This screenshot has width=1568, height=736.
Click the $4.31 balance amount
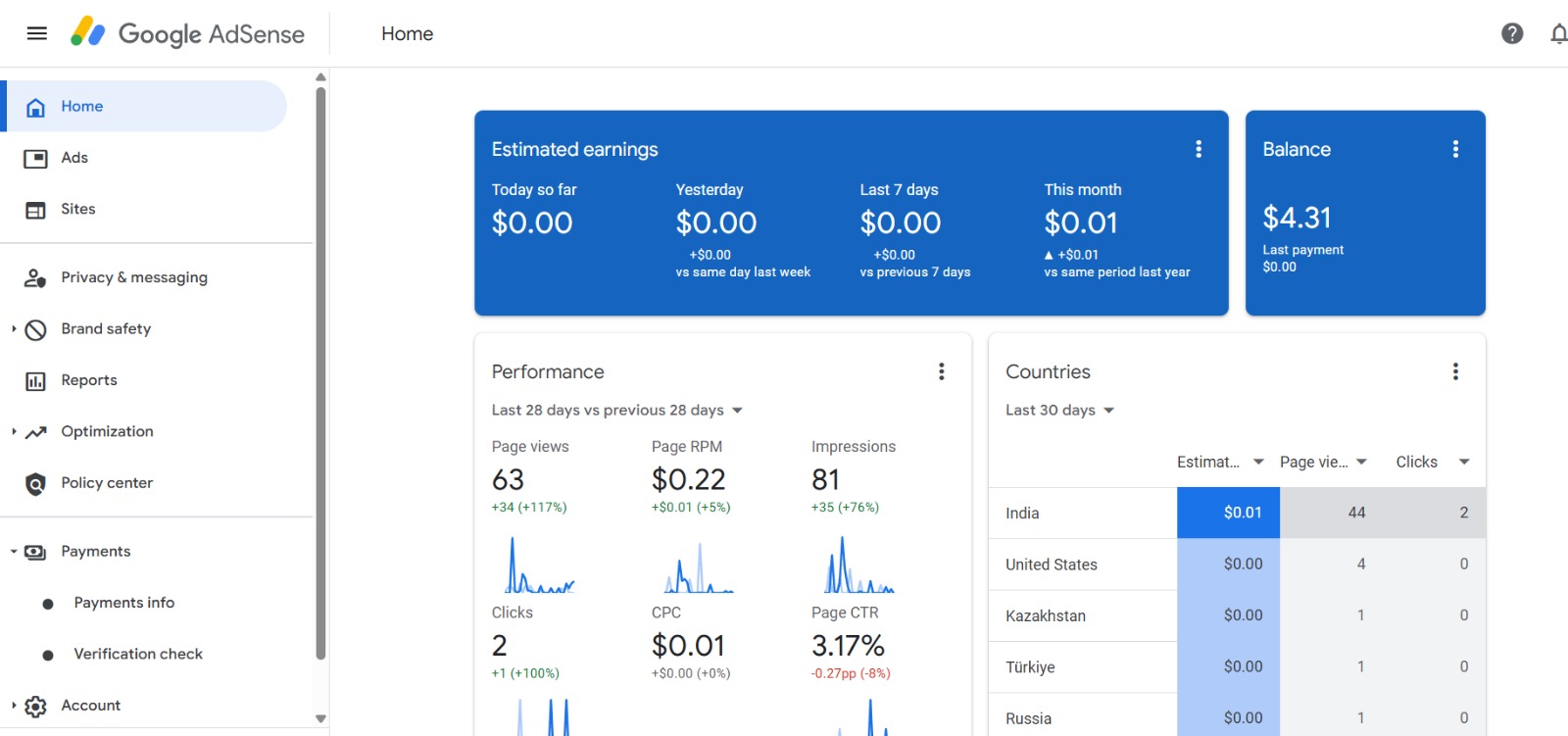click(1297, 218)
